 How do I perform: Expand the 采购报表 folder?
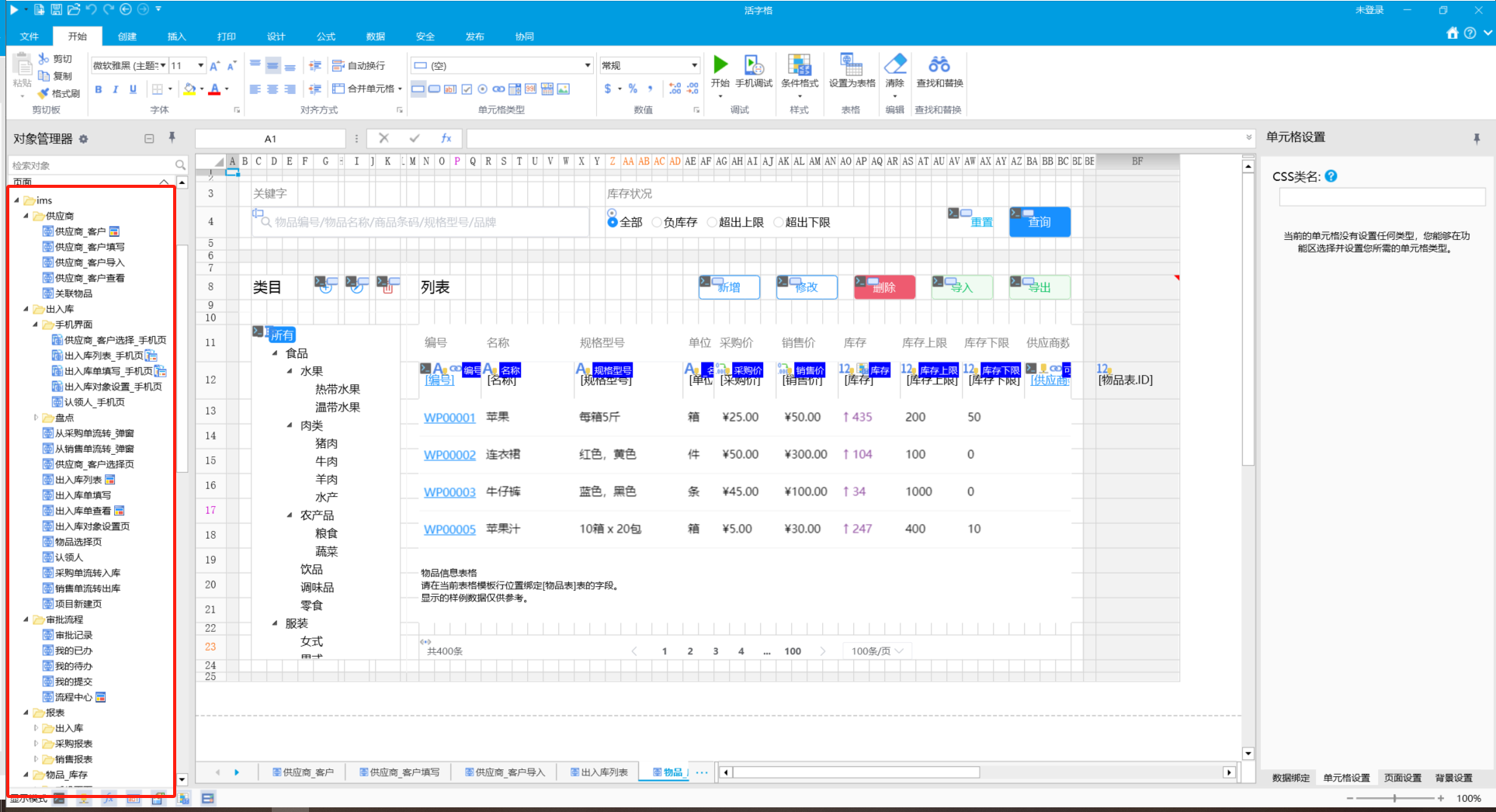tap(36, 744)
